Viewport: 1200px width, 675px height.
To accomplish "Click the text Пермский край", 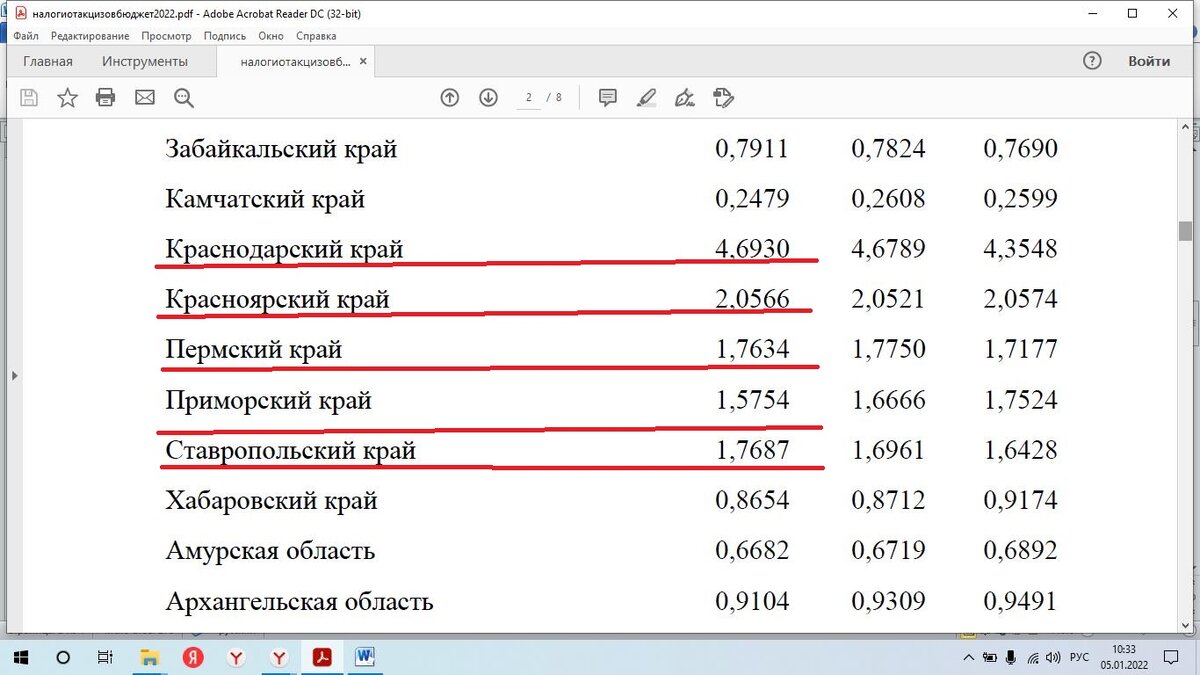I will [x=254, y=350].
